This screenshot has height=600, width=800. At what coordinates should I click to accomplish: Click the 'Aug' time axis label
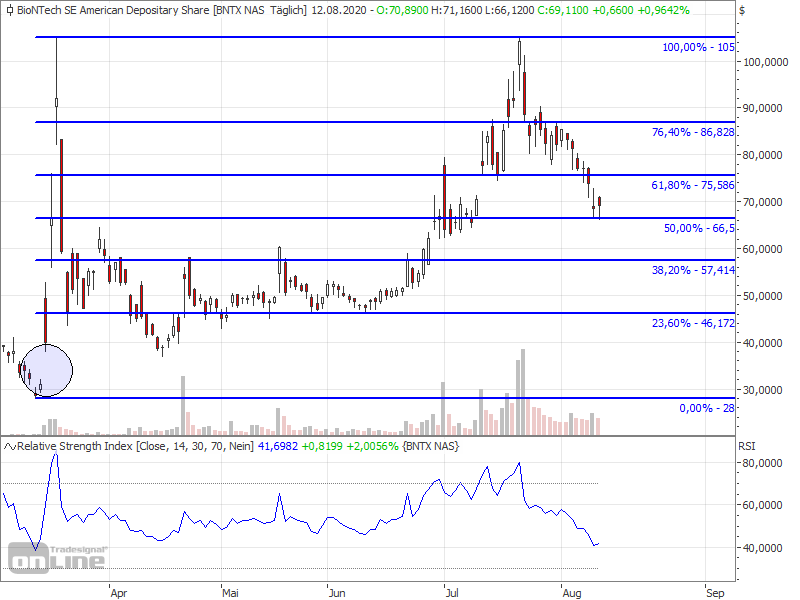pos(571,593)
